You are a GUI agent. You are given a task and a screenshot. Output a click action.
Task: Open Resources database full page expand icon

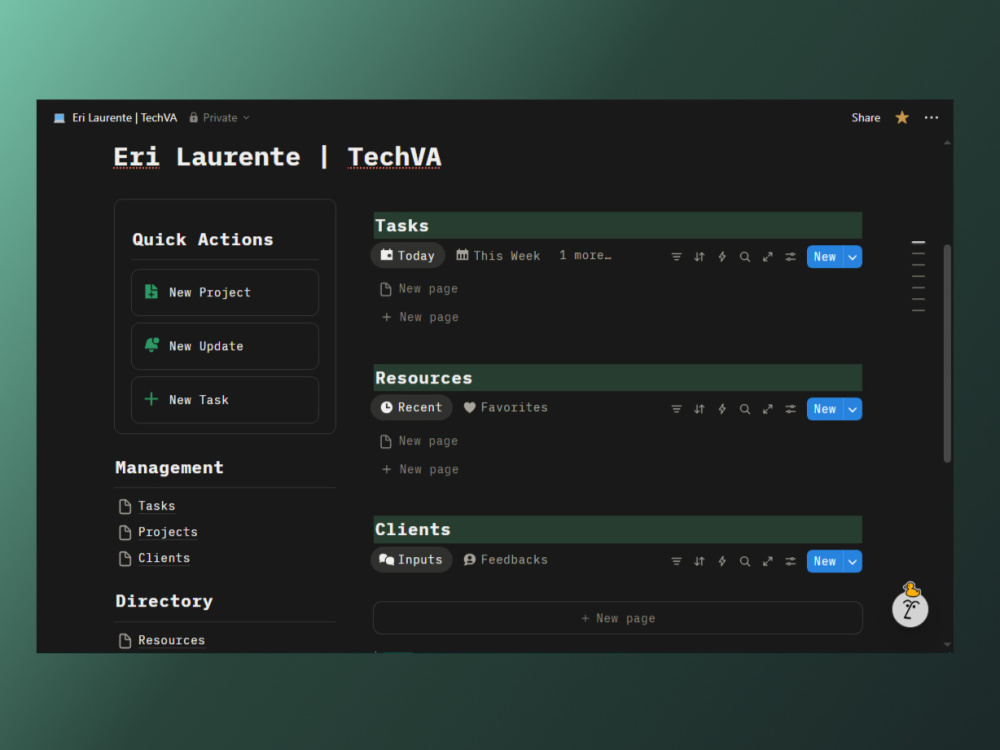pos(767,409)
